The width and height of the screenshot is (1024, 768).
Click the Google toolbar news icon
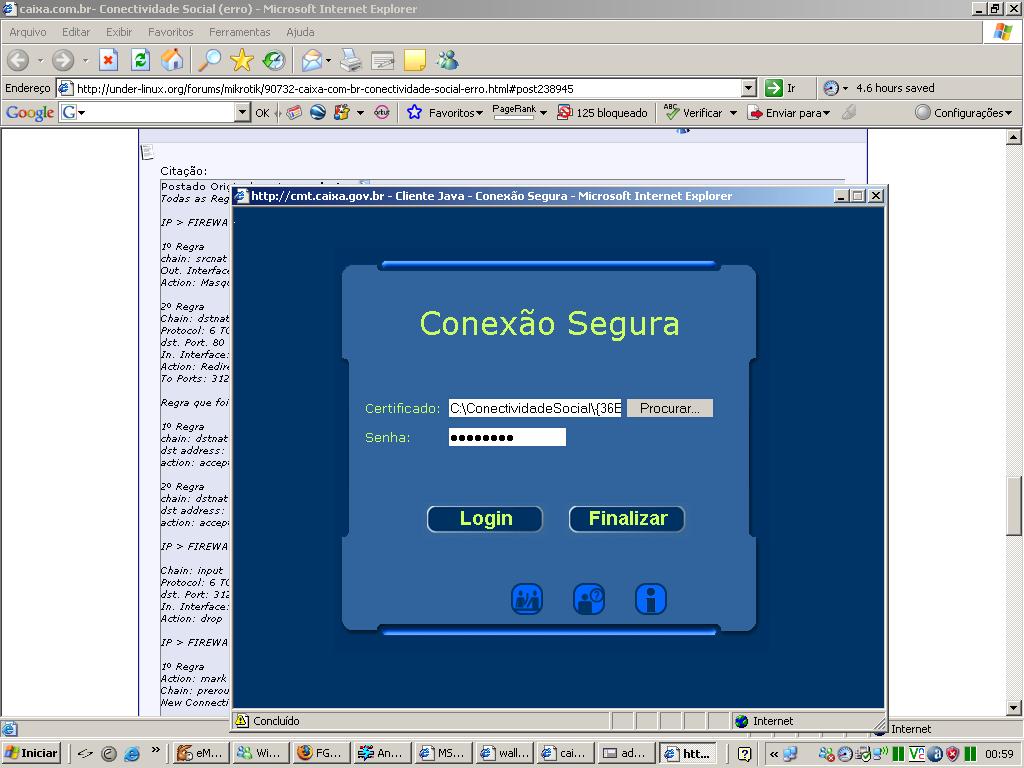(295, 112)
